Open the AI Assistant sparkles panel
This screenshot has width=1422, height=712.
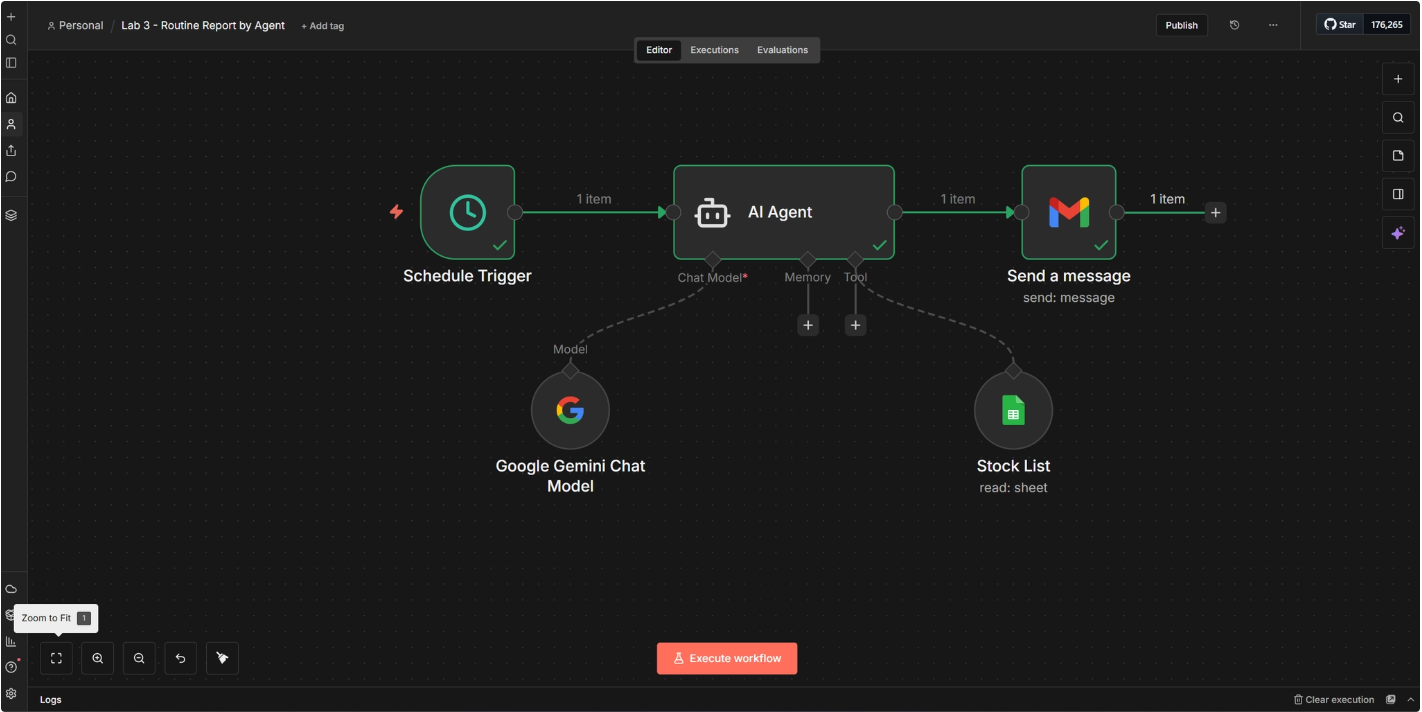coord(1397,232)
